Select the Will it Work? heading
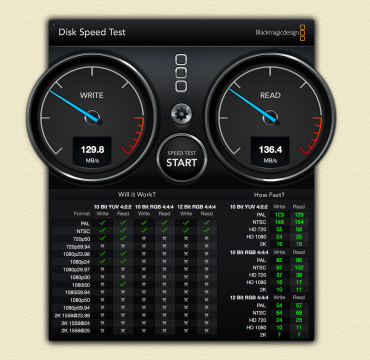Screen dimensions: 370x360 137,194
